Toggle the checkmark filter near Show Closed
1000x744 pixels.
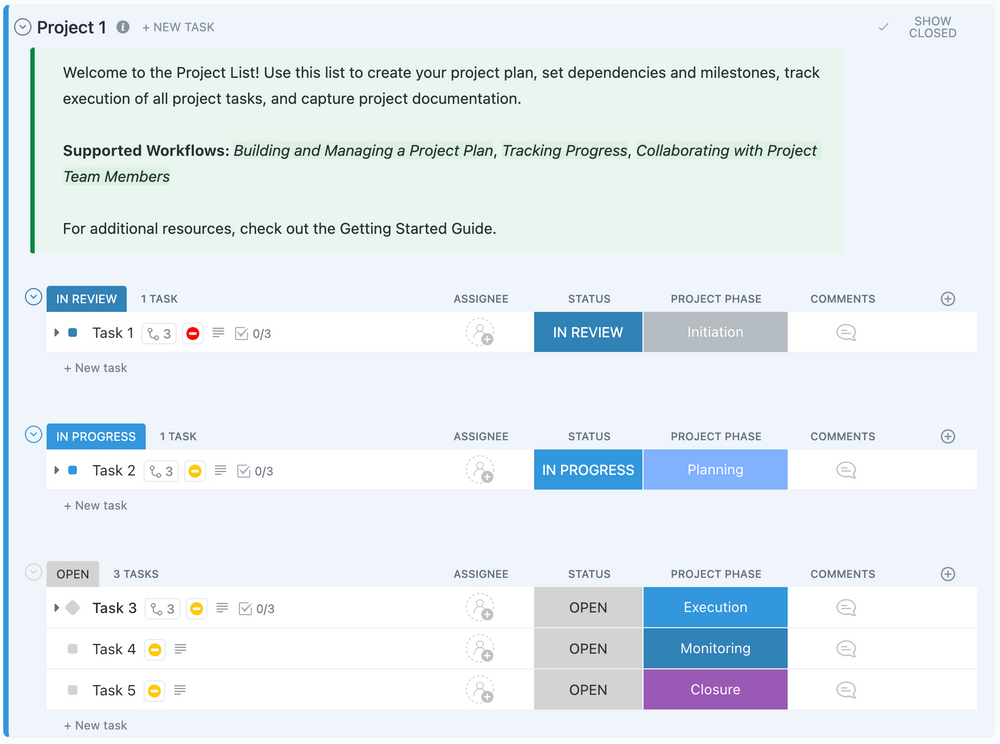883,27
